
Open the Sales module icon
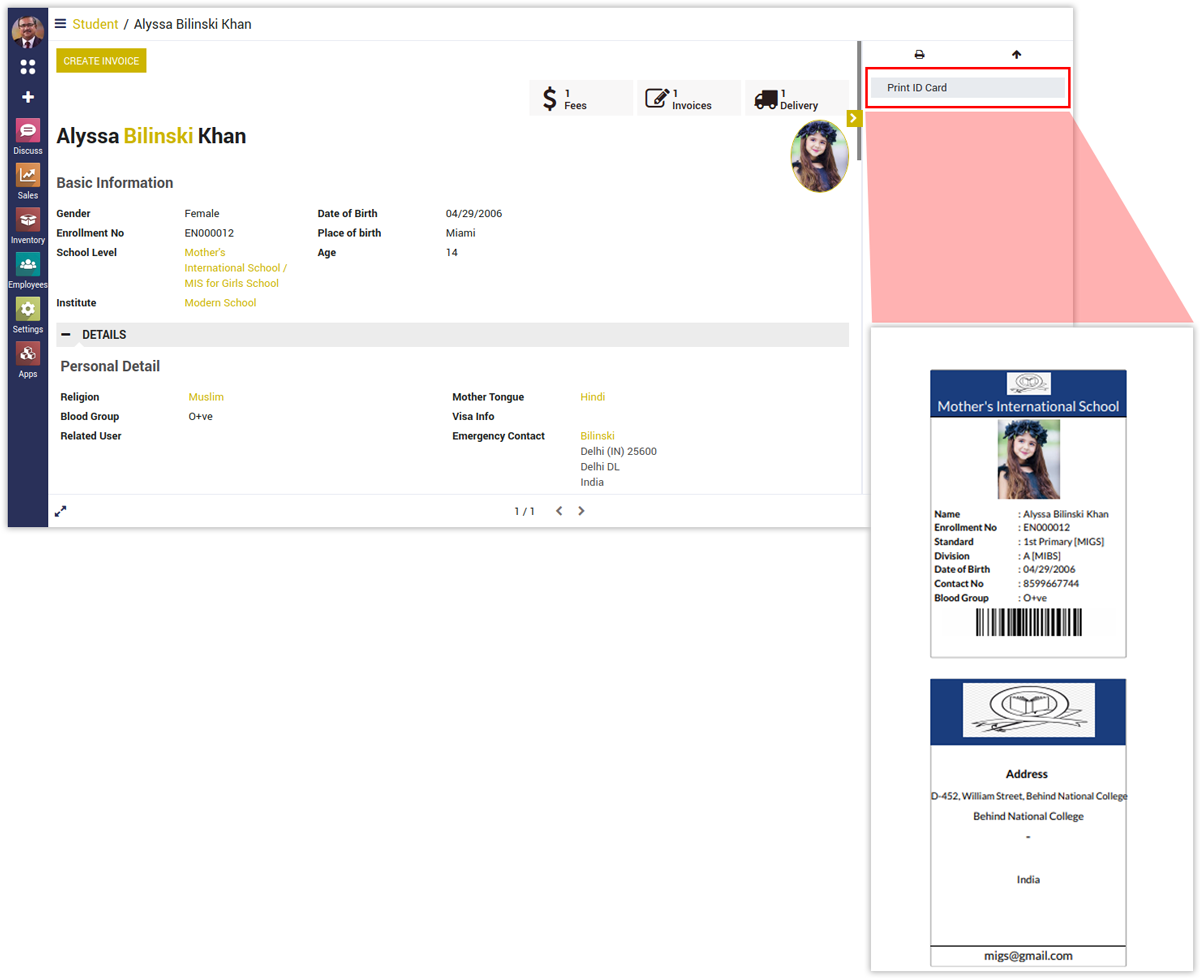pos(28,176)
